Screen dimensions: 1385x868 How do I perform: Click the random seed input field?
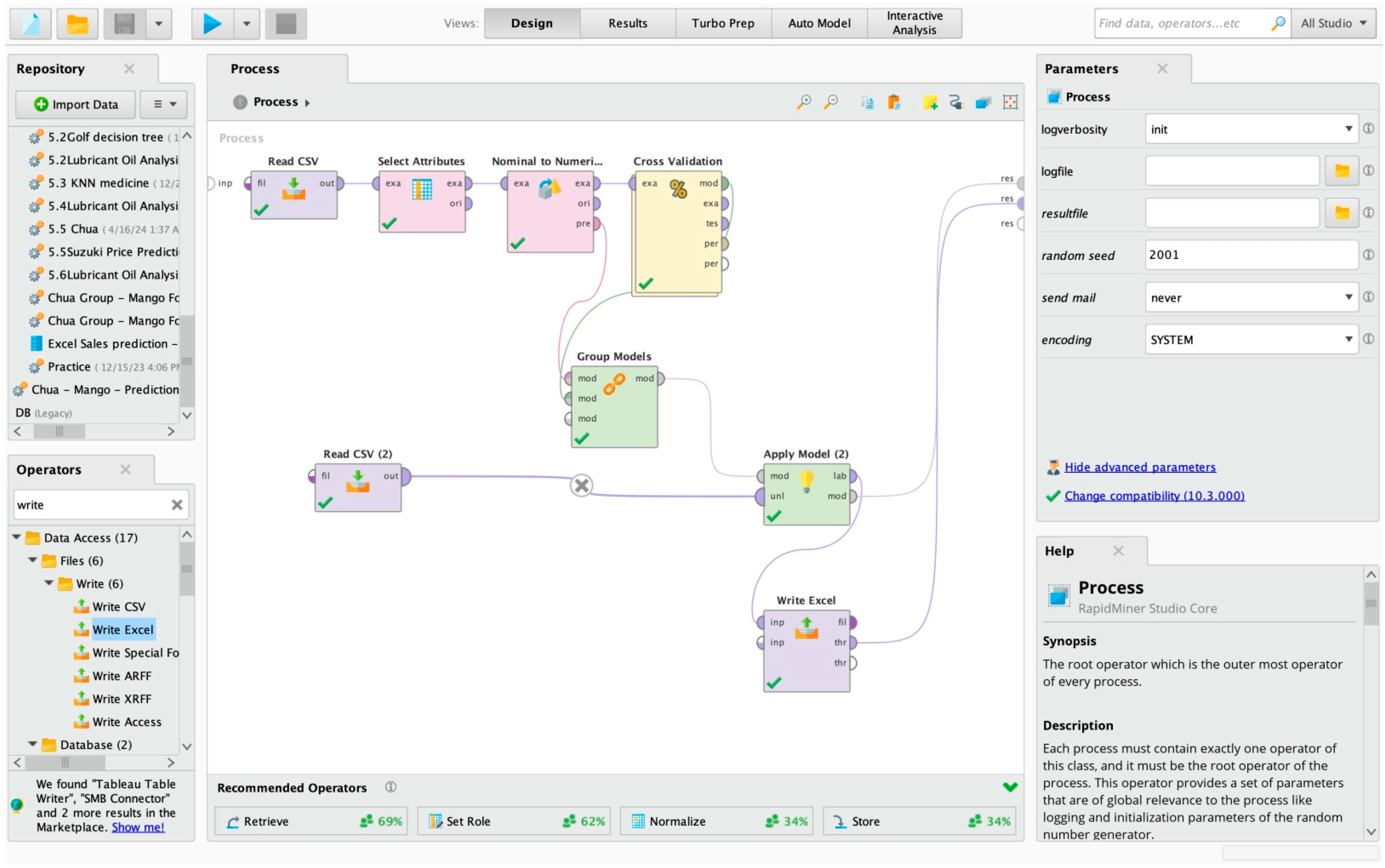click(1251, 255)
